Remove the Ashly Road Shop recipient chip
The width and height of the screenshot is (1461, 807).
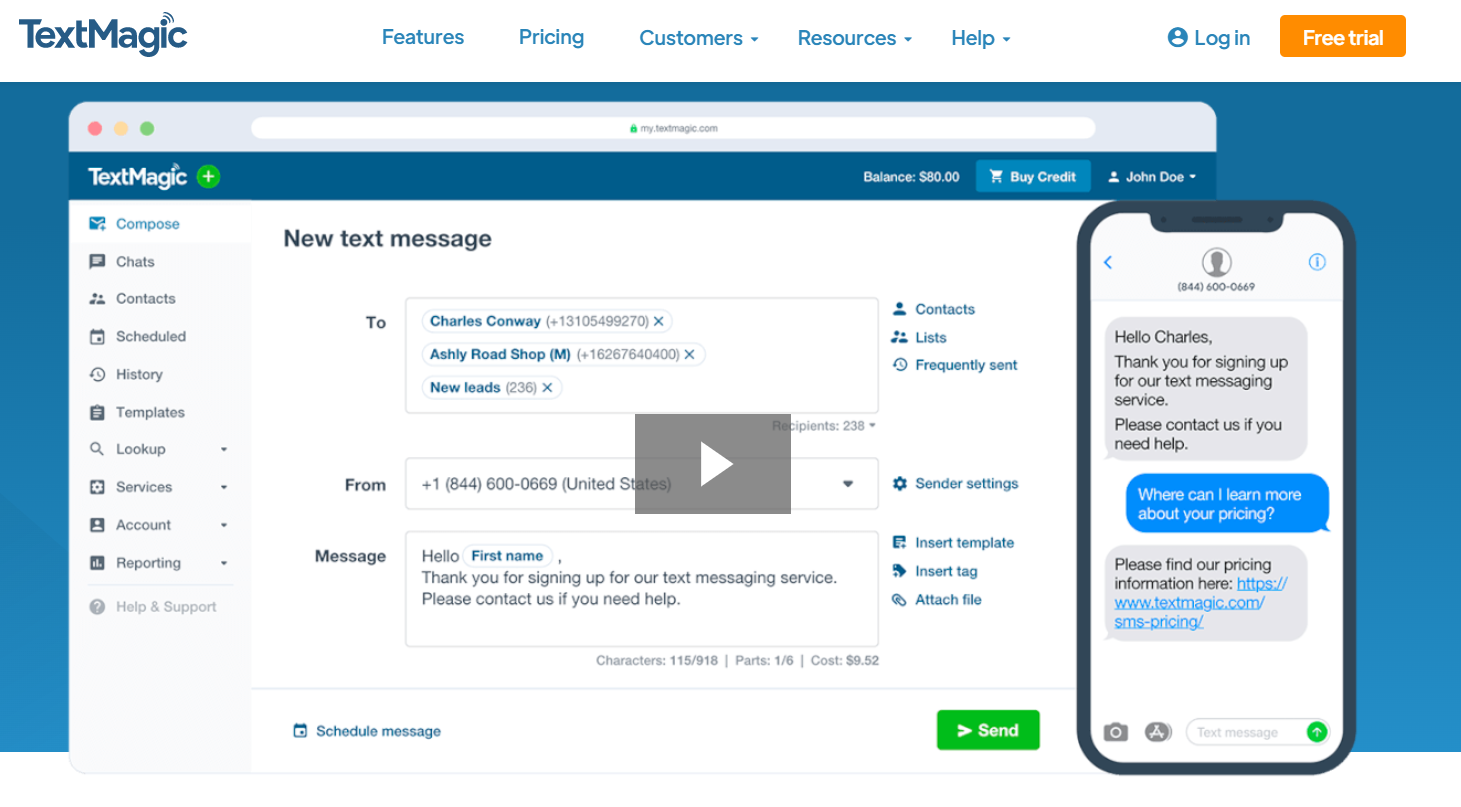[691, 354]
